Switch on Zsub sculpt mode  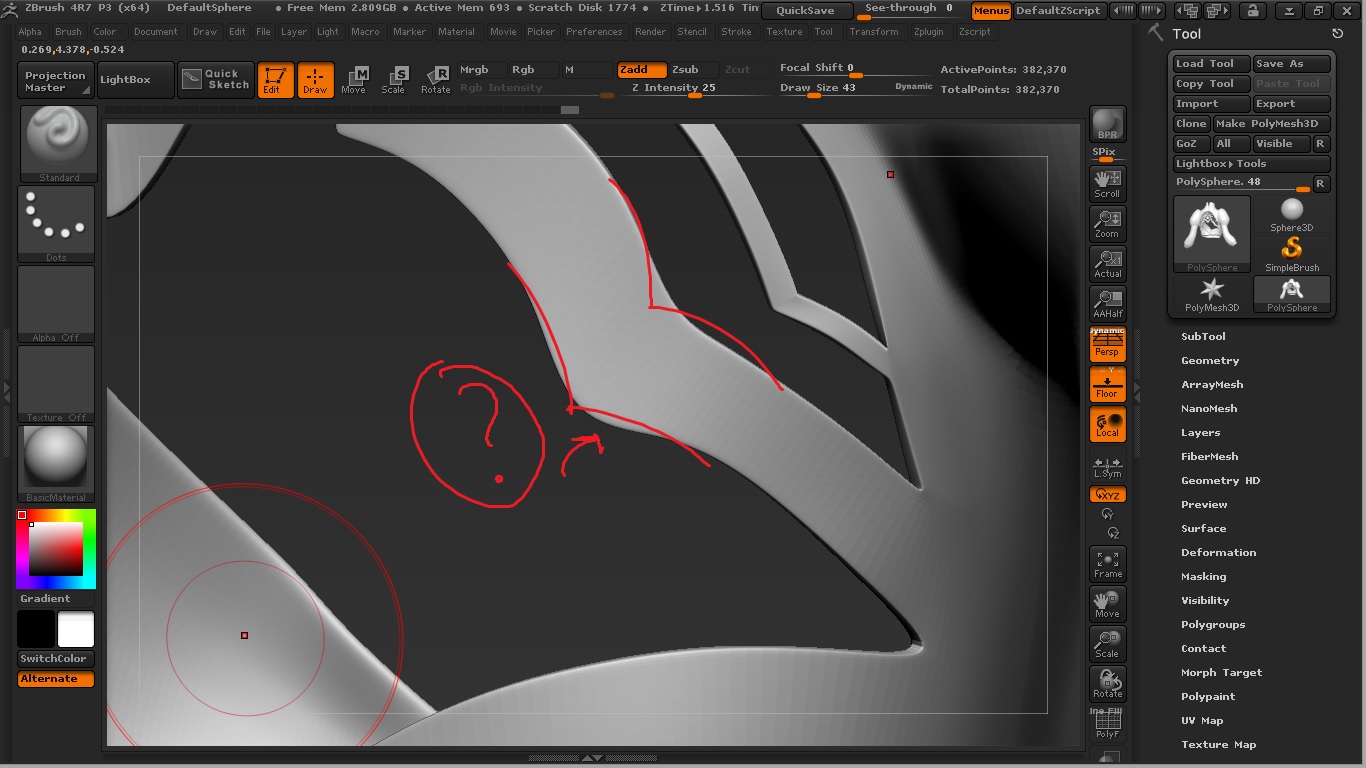(685, 70)
